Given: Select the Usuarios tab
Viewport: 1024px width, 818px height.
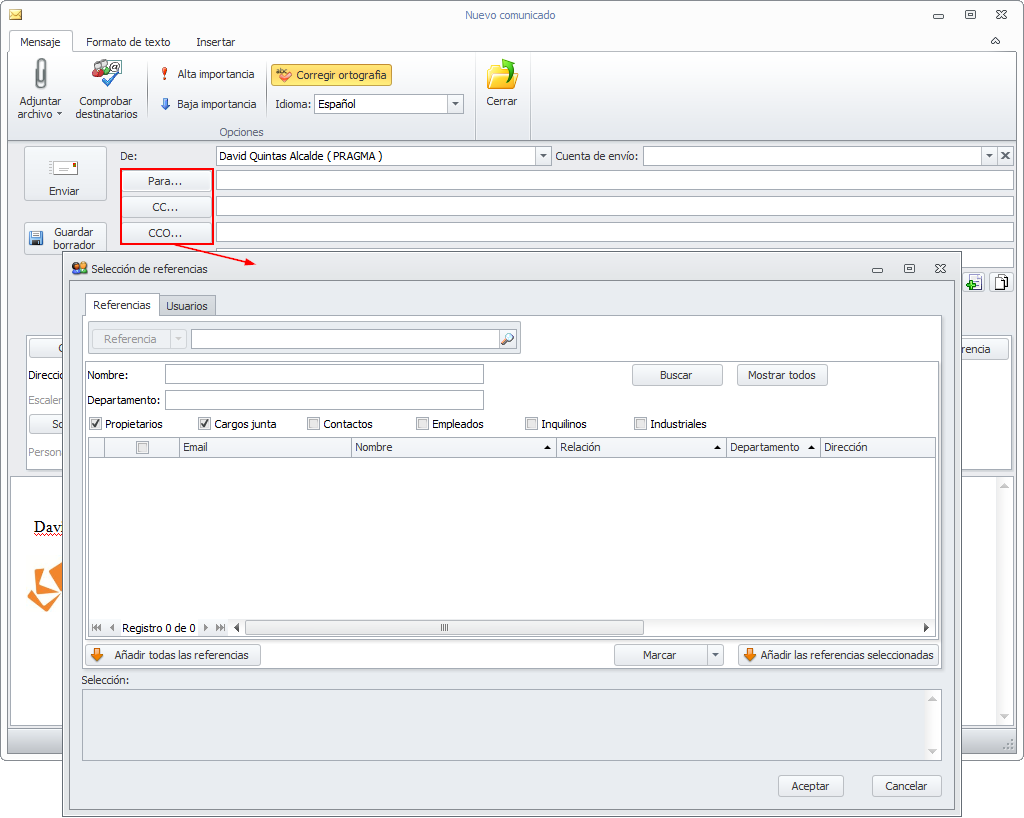Looking at the screenshot, I should 187,306.
